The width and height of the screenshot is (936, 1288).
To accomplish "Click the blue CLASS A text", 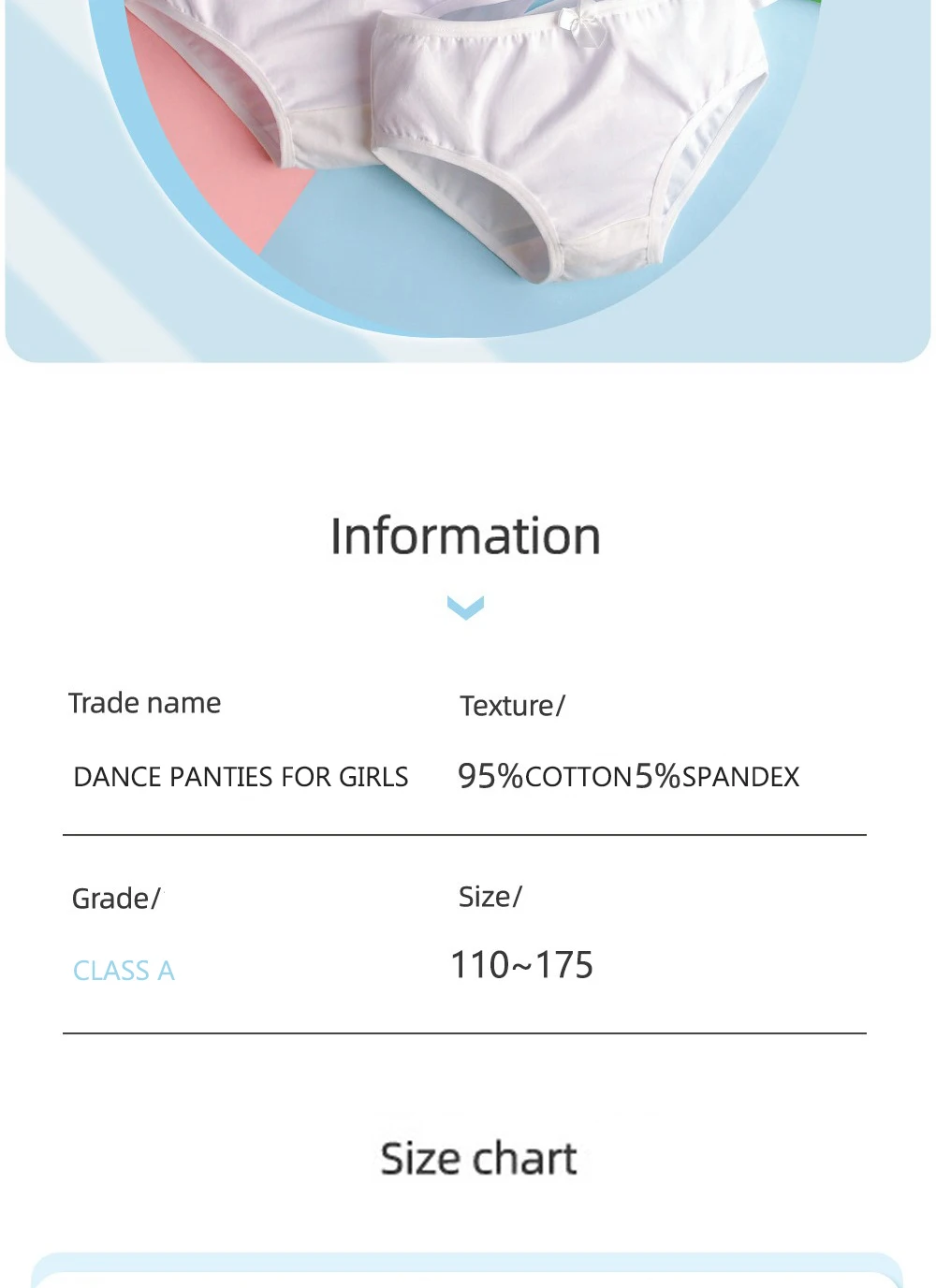I will [124, 971].
